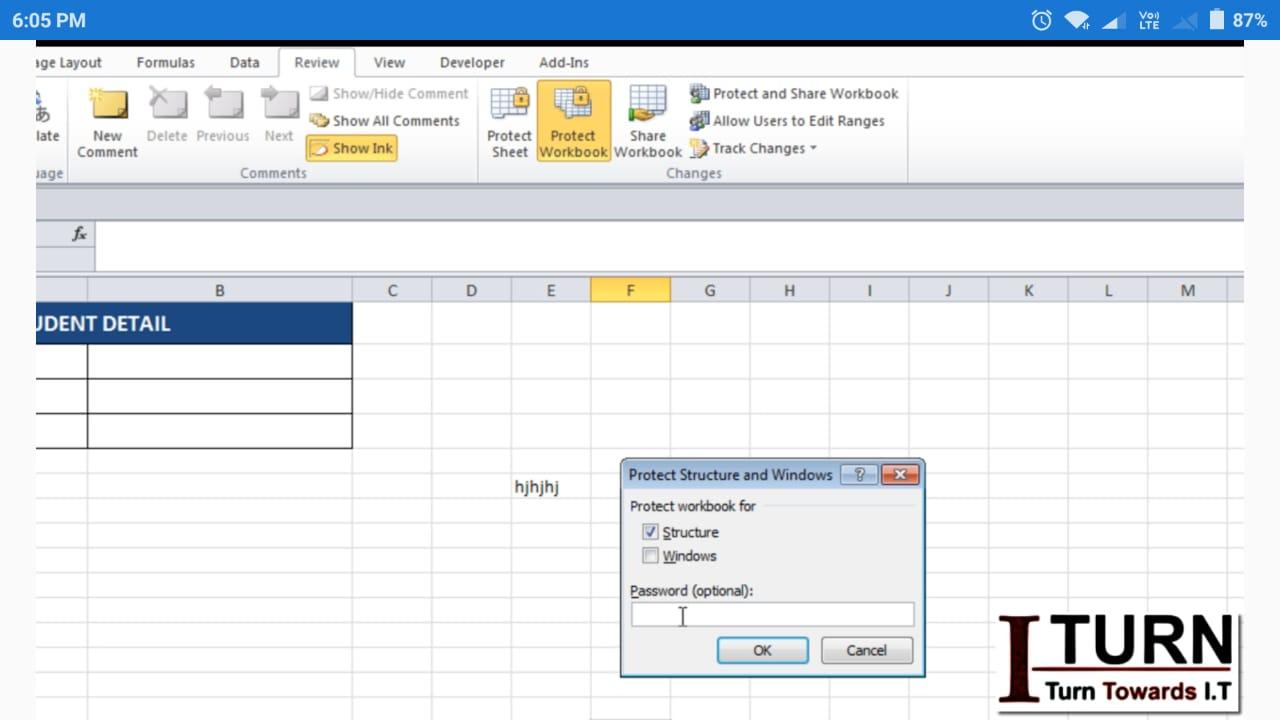Click Show/Hide Comment in ribbon
The height and width of the screenshot is (720, 1280).
pos(389,93)
